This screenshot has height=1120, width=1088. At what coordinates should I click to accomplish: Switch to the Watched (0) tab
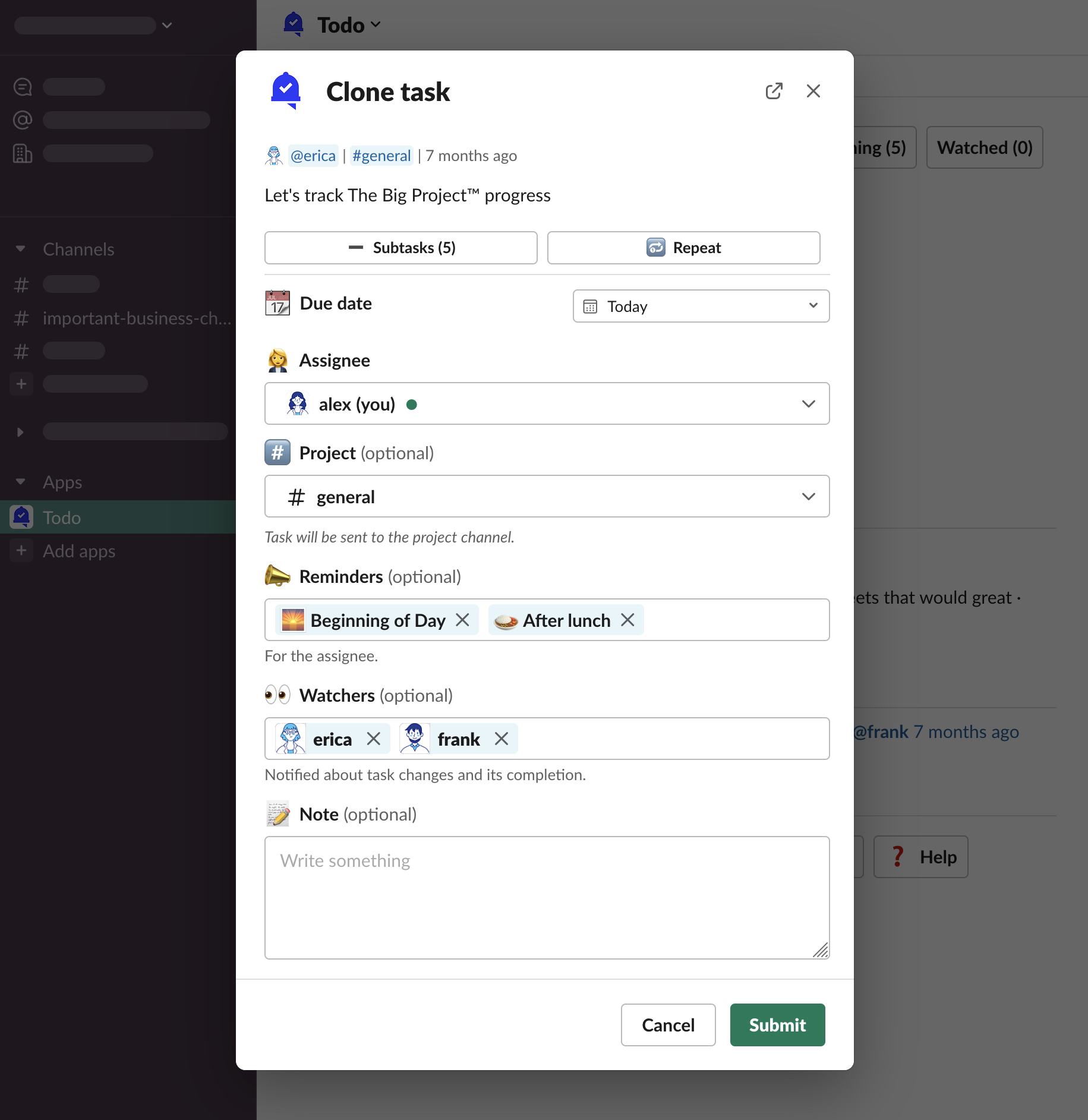[x=984, y=147]
